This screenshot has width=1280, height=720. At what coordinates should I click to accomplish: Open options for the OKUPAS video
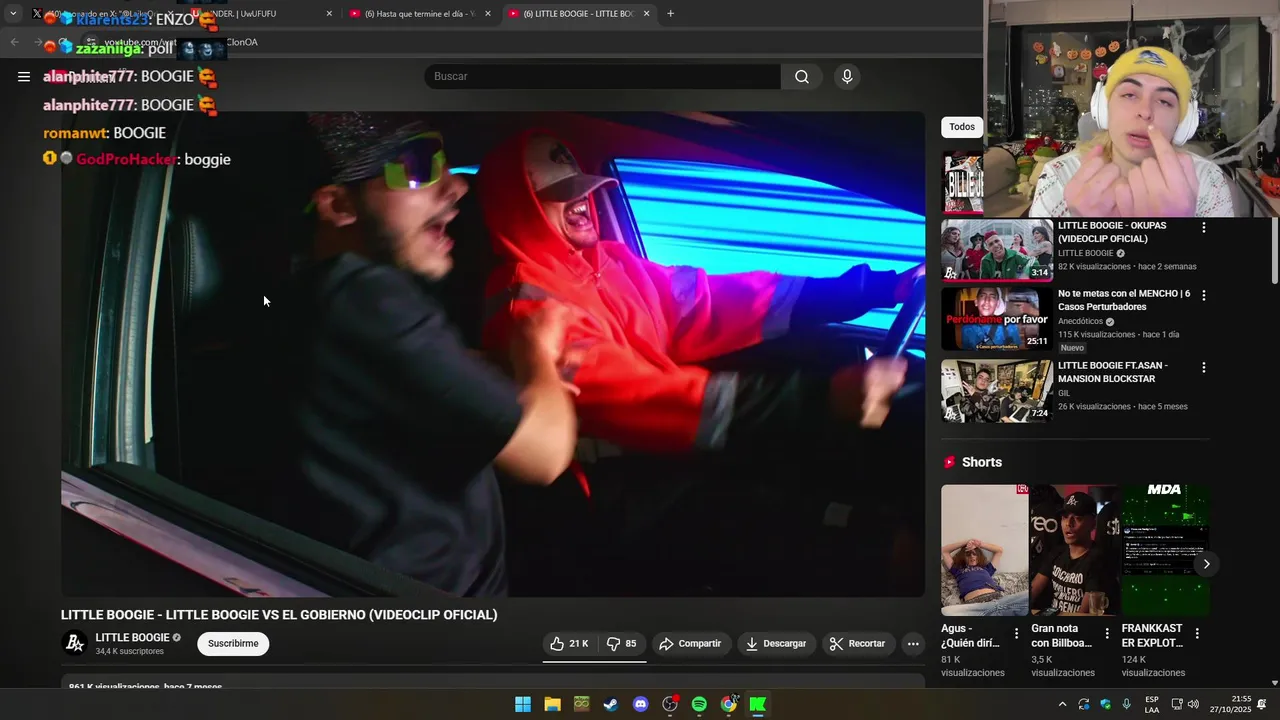tap(1203, 228)
